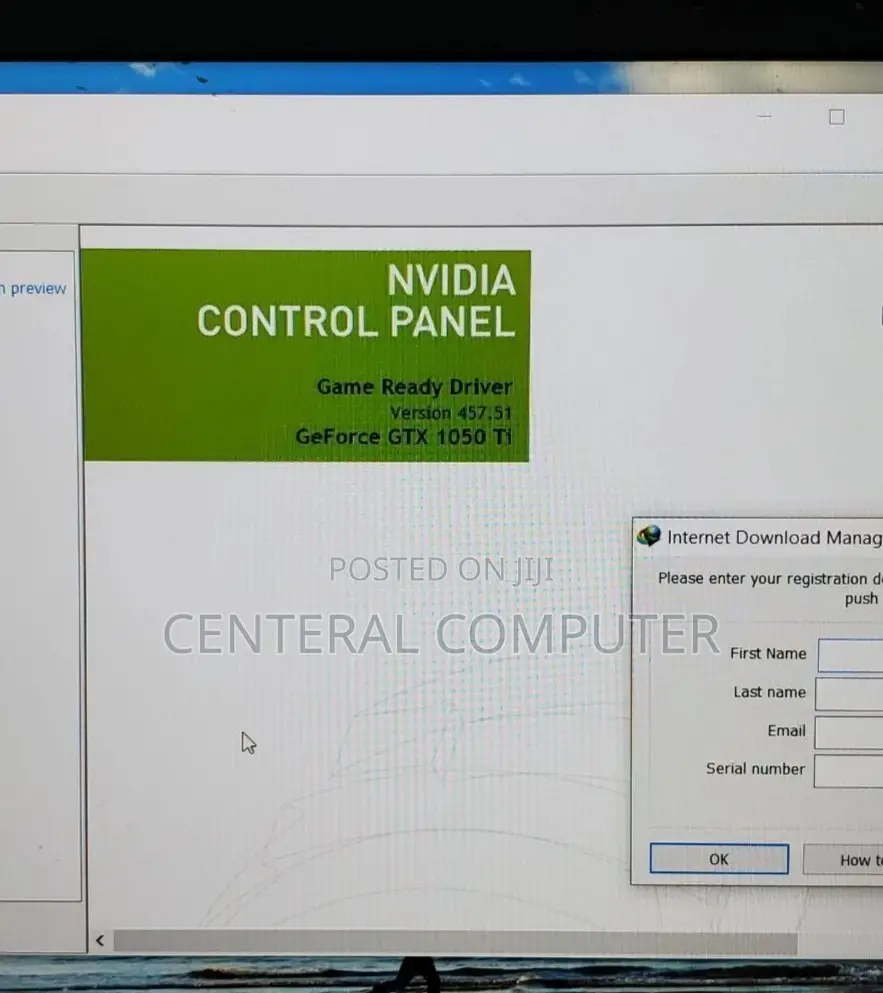
Task: Click the horizontal scrollbar thumb
Action: pos(455,942)
